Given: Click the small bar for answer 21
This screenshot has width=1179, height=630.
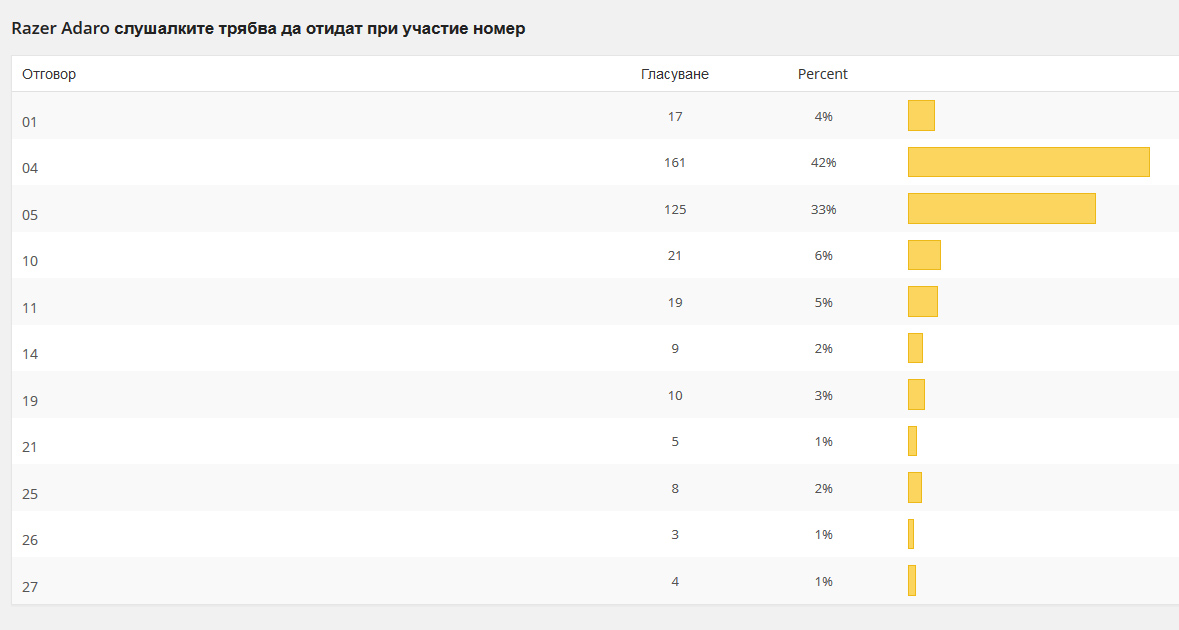Looking at the screenshot, I should 912,441.
